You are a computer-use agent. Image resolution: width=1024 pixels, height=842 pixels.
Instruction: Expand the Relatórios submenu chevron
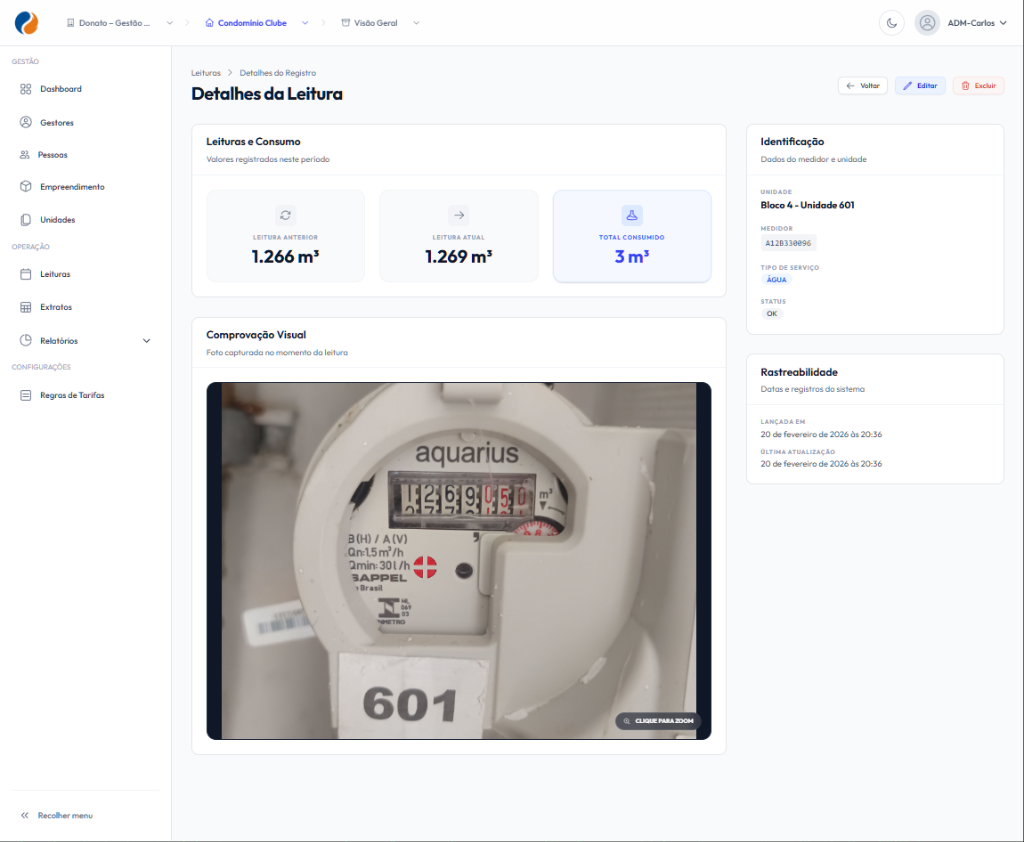coord(146,340)
